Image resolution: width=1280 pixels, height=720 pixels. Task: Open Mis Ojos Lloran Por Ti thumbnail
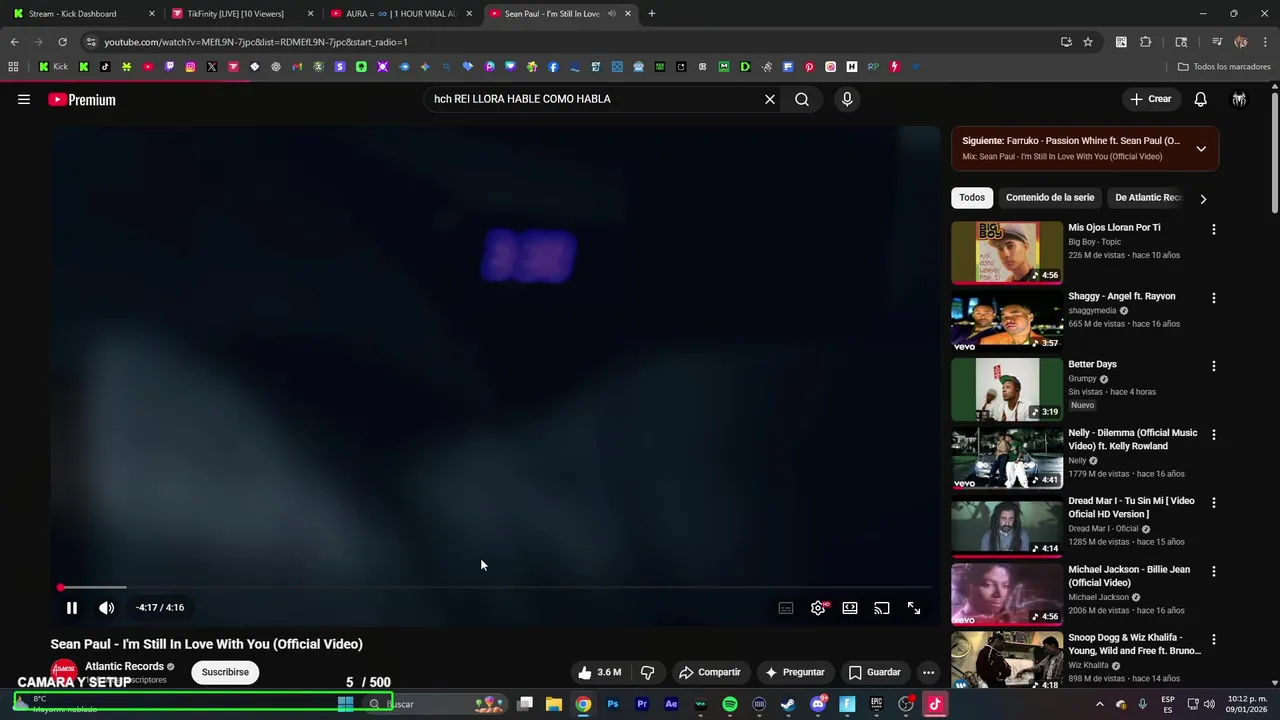pyautogui.click(x=1006, y=253)
